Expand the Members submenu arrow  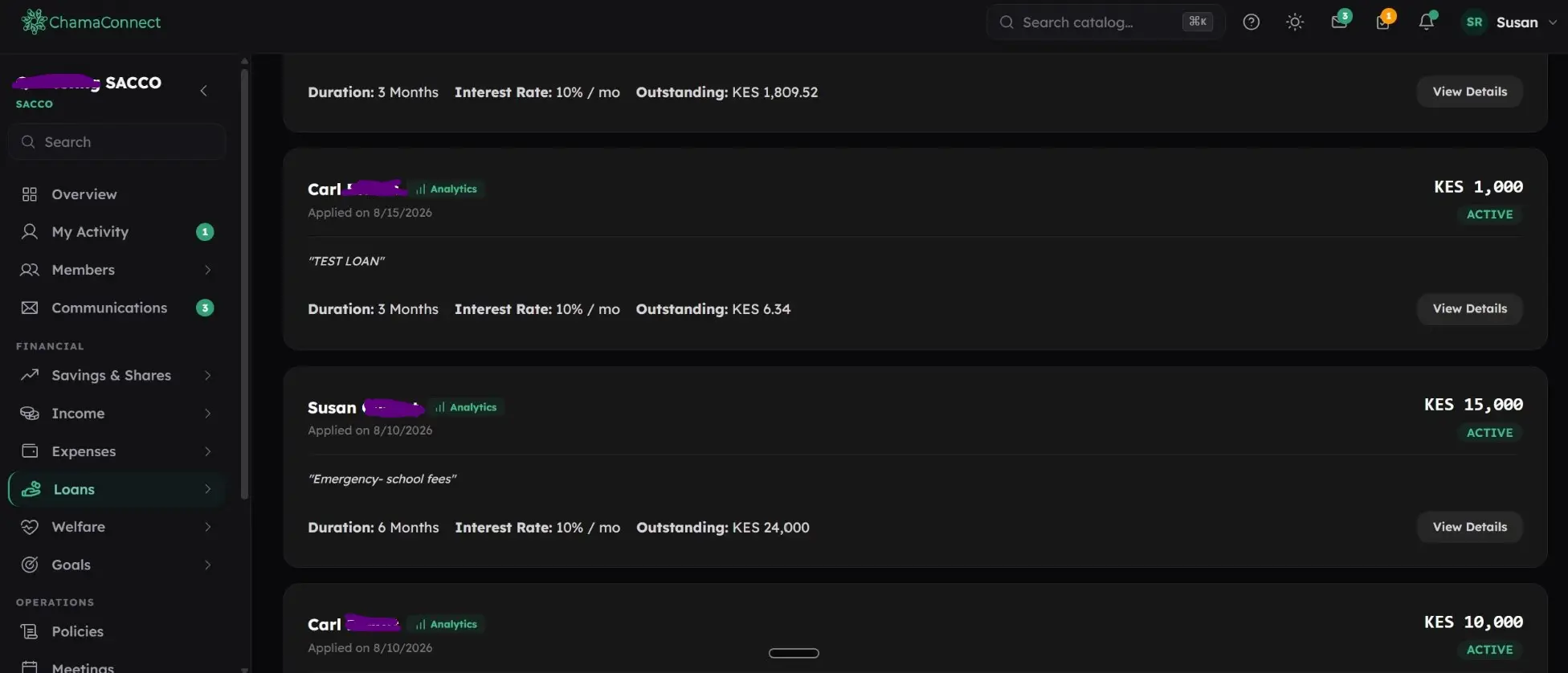tap(208, 270)
